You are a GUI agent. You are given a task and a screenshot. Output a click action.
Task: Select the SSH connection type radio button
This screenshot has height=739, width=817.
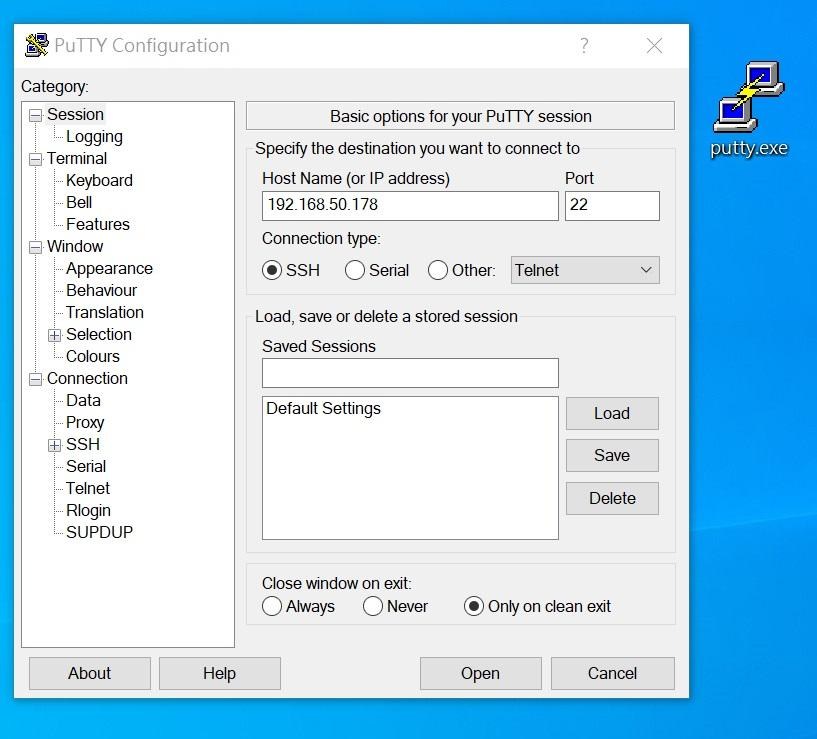point(272,270)
